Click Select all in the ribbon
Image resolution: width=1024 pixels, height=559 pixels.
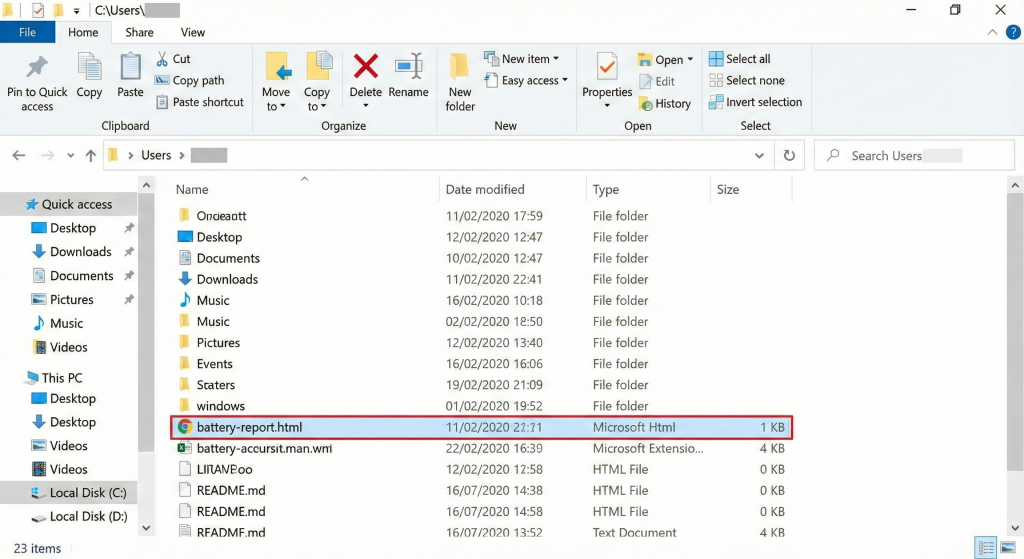(x=739, y=59)
